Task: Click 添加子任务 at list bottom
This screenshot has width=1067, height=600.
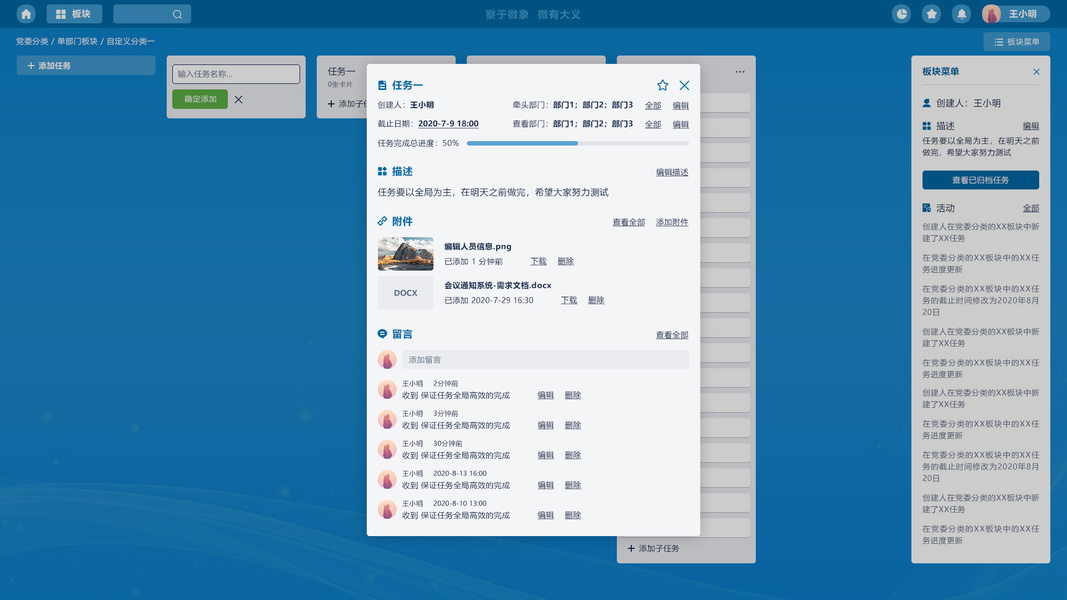Action: (x=653, y=548)
